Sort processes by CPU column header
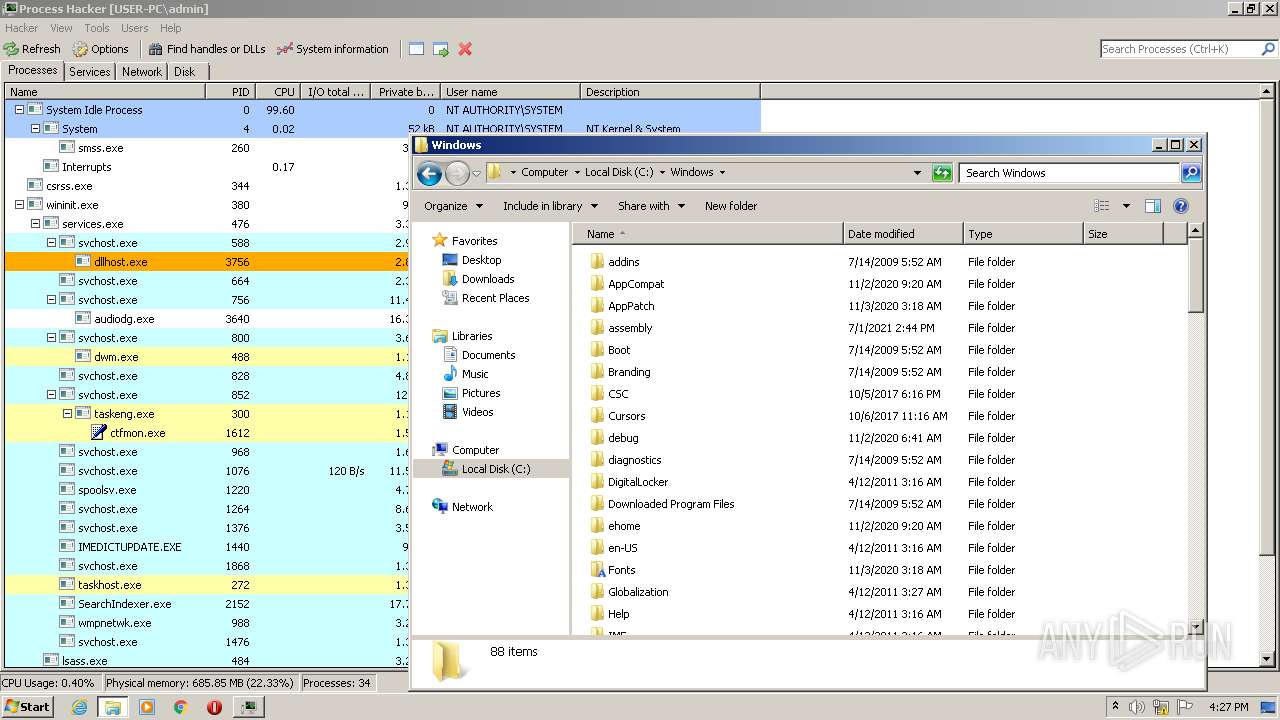1280x720 pixels. pos(277,92)
